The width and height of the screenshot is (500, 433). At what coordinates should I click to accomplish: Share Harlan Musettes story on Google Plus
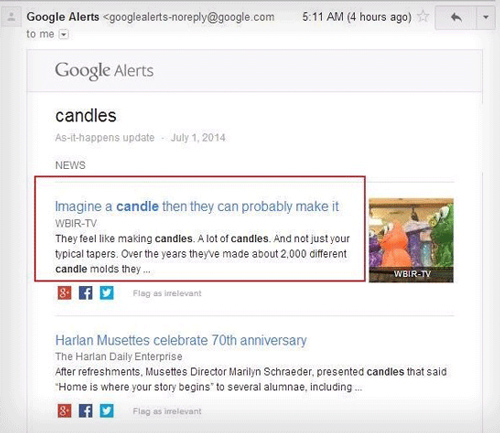pyautogui.click(x=64, y=411)
